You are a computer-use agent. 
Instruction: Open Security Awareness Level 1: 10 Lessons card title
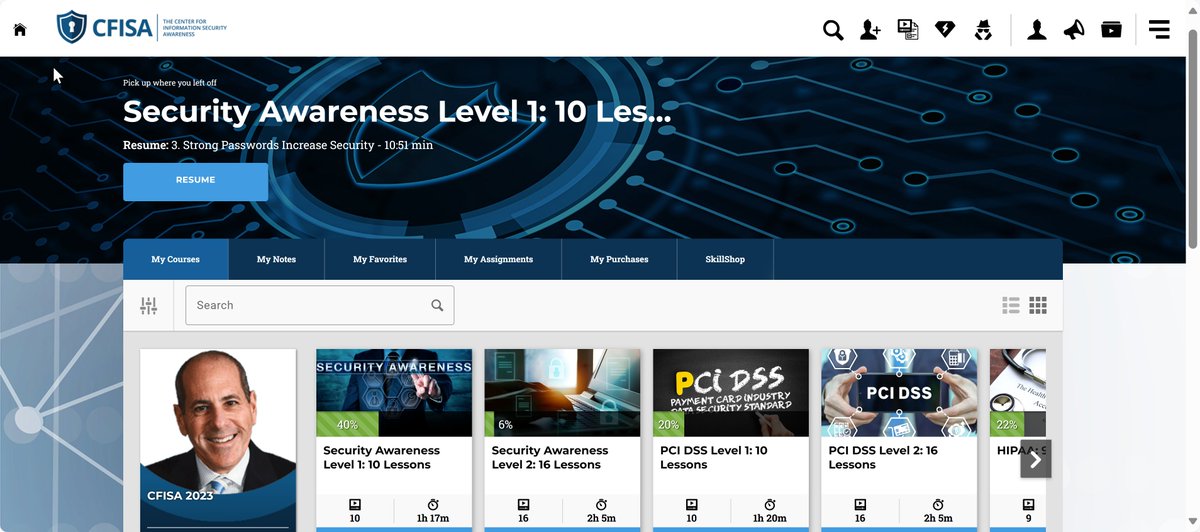pos(381,457)
